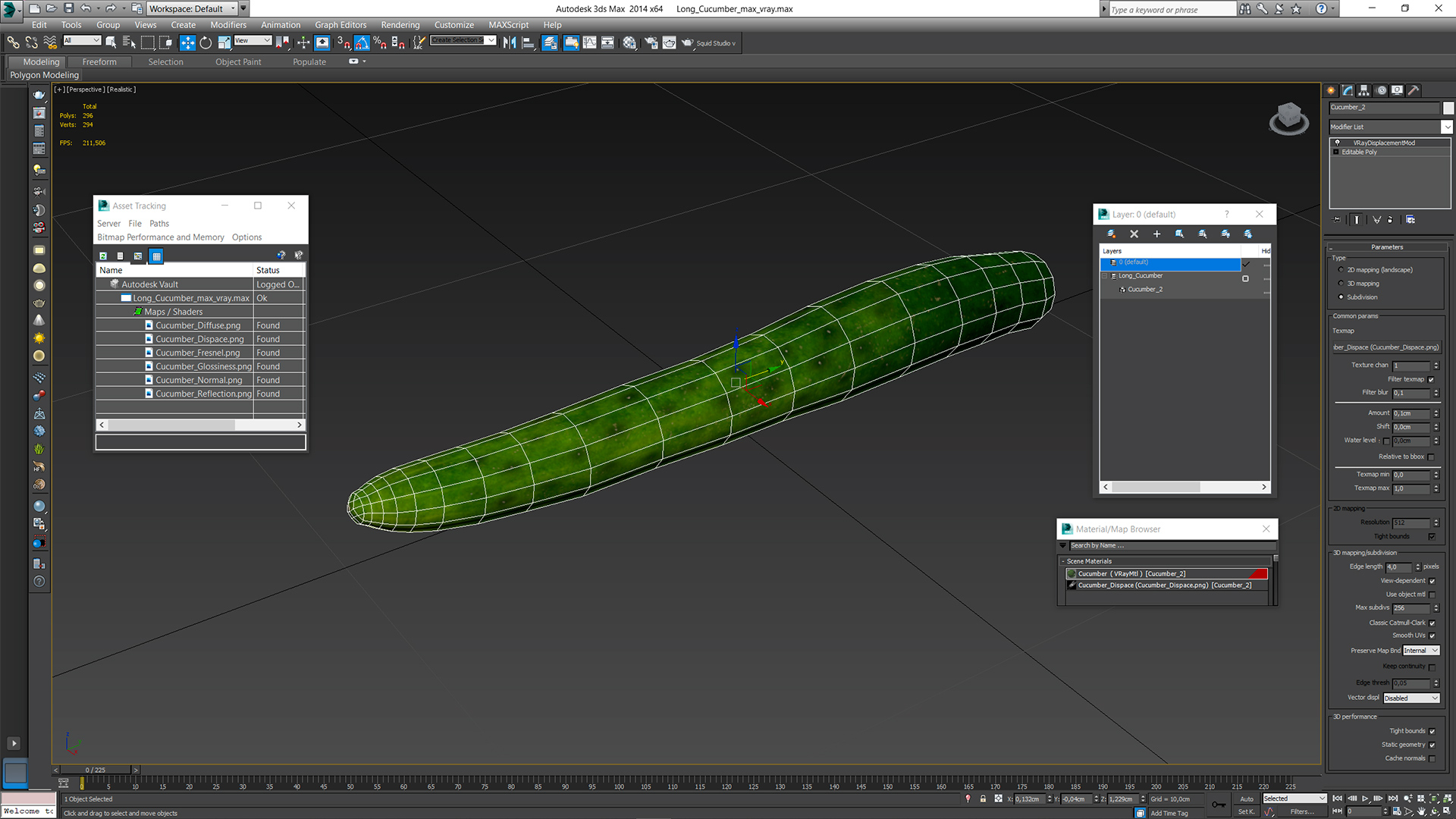The image size is (1456, 819).
Task: Activate the Select and Rotate tool
Action: tap(206, 43)
